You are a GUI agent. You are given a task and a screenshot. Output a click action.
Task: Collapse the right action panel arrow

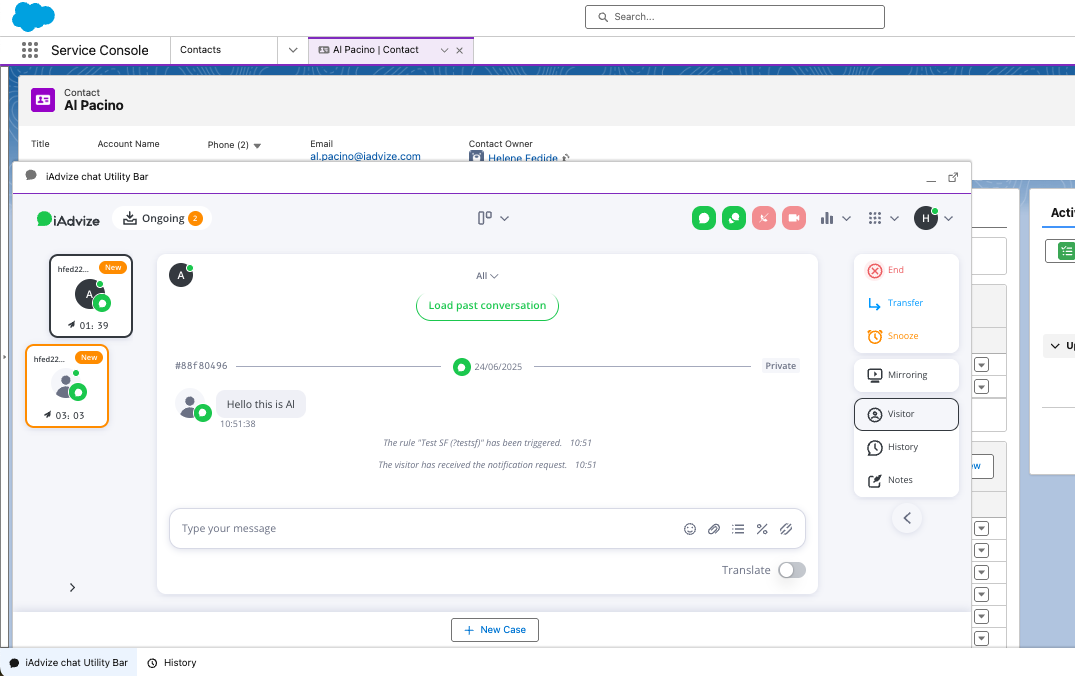point(907,518)
